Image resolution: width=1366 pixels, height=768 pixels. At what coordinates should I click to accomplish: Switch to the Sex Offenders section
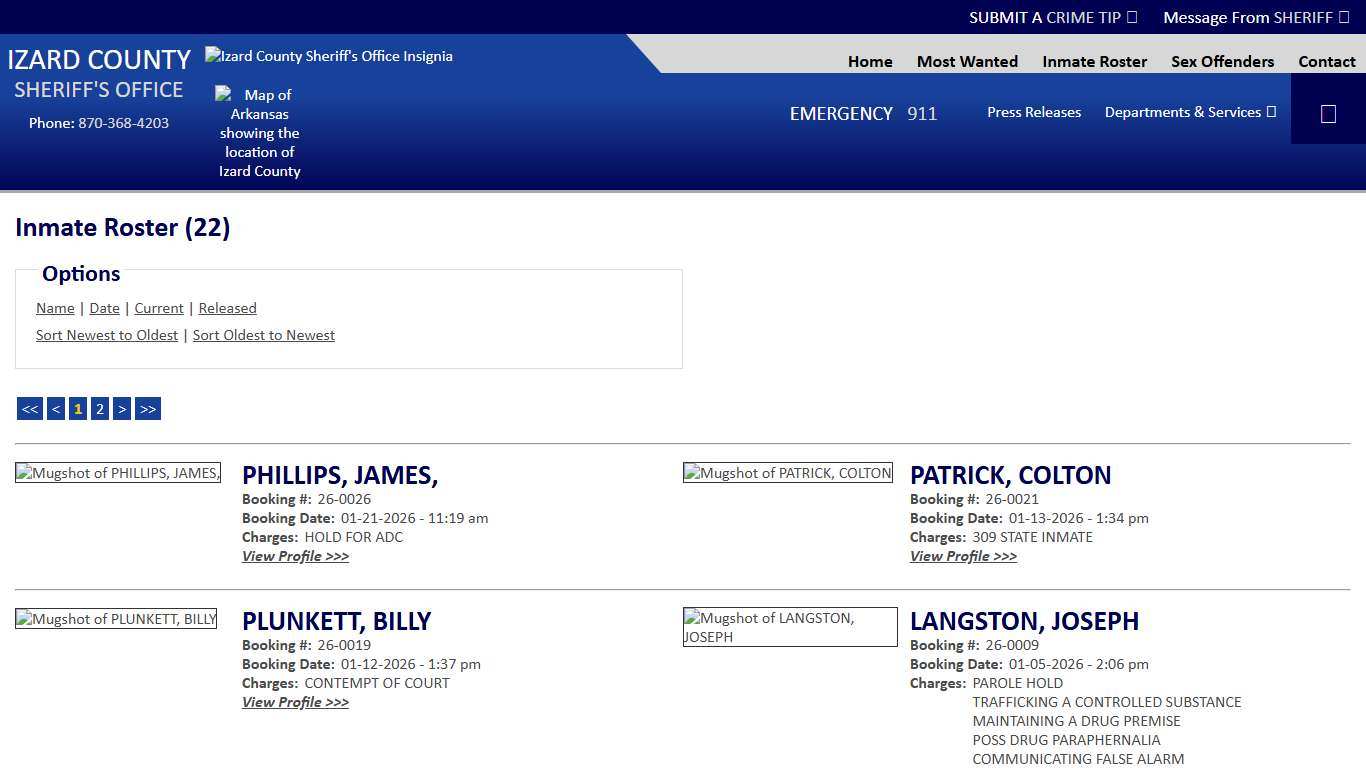coord(1222,61)
